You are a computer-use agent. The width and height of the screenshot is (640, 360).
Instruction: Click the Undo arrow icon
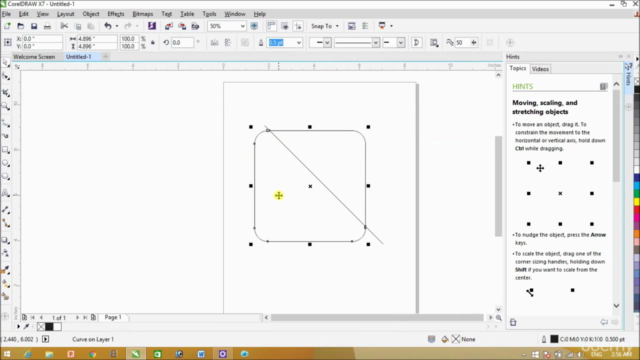point(107,26)
